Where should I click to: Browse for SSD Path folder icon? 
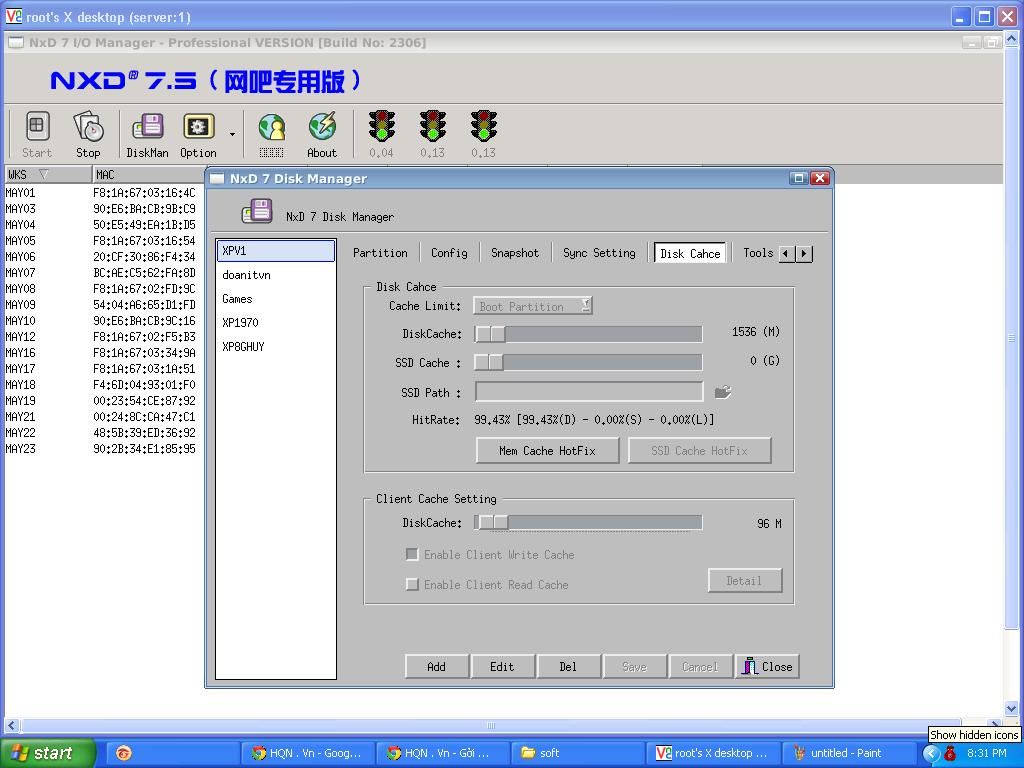[722, 392]
